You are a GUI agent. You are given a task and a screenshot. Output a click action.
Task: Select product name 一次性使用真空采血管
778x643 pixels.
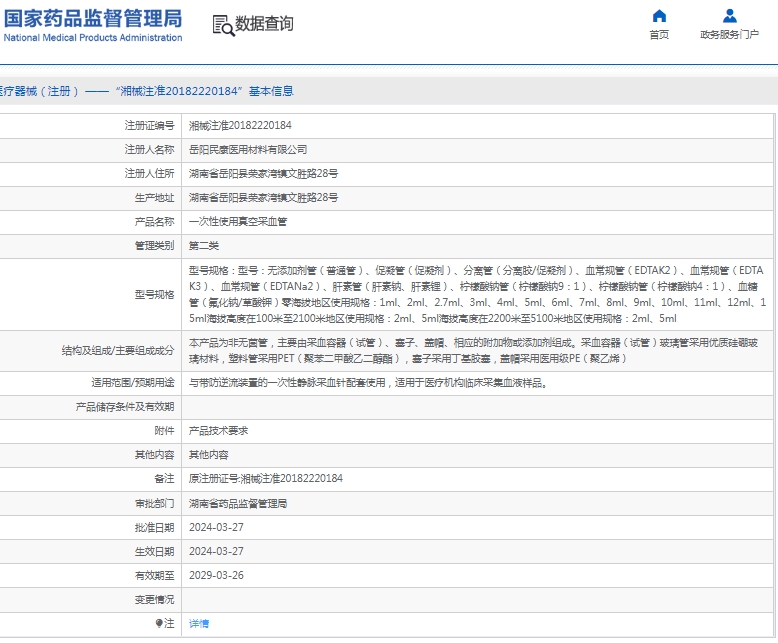pos(238,222)
